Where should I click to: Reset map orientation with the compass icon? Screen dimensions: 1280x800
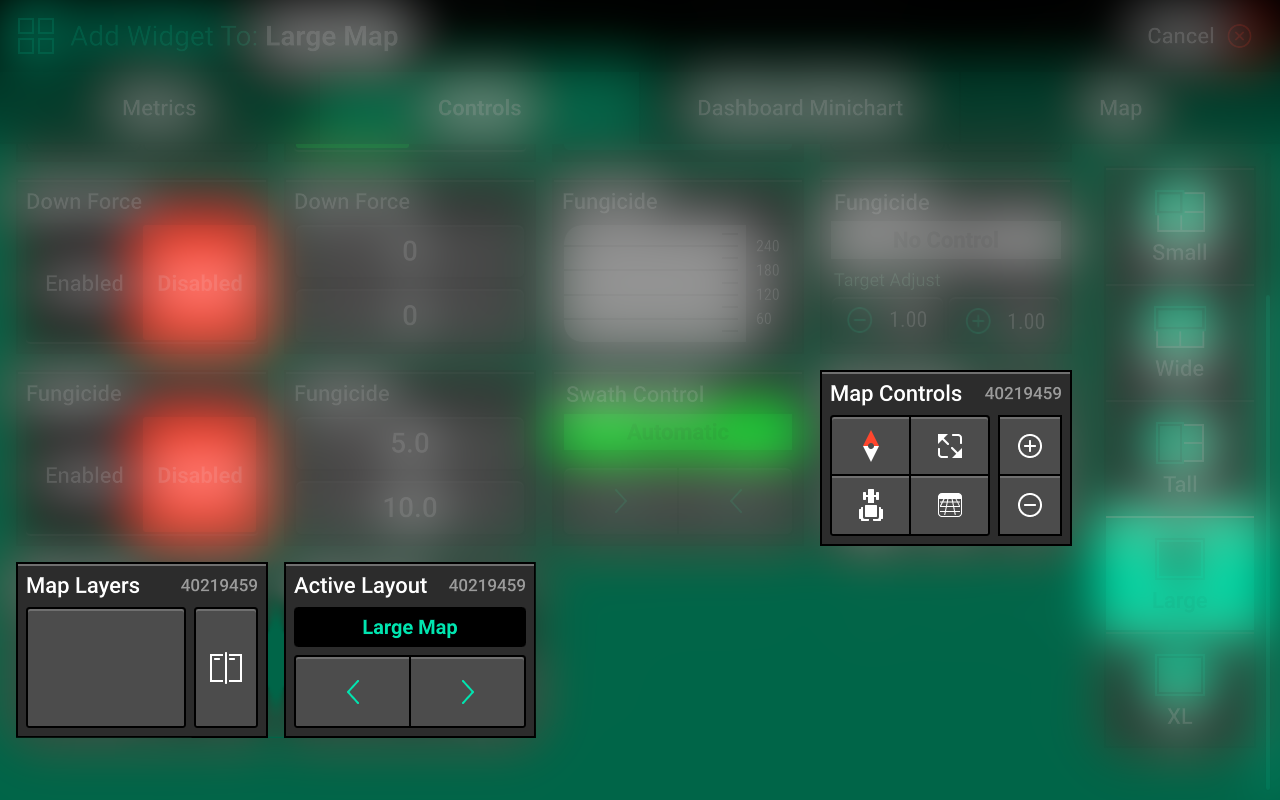870,445
